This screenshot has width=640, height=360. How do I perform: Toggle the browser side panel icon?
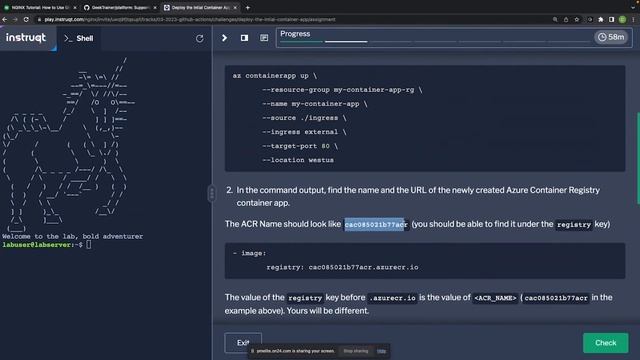[x=611, y=19]
